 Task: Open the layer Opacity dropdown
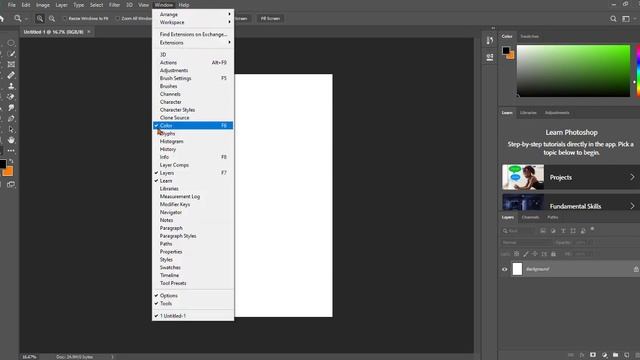tap(584, 242)
